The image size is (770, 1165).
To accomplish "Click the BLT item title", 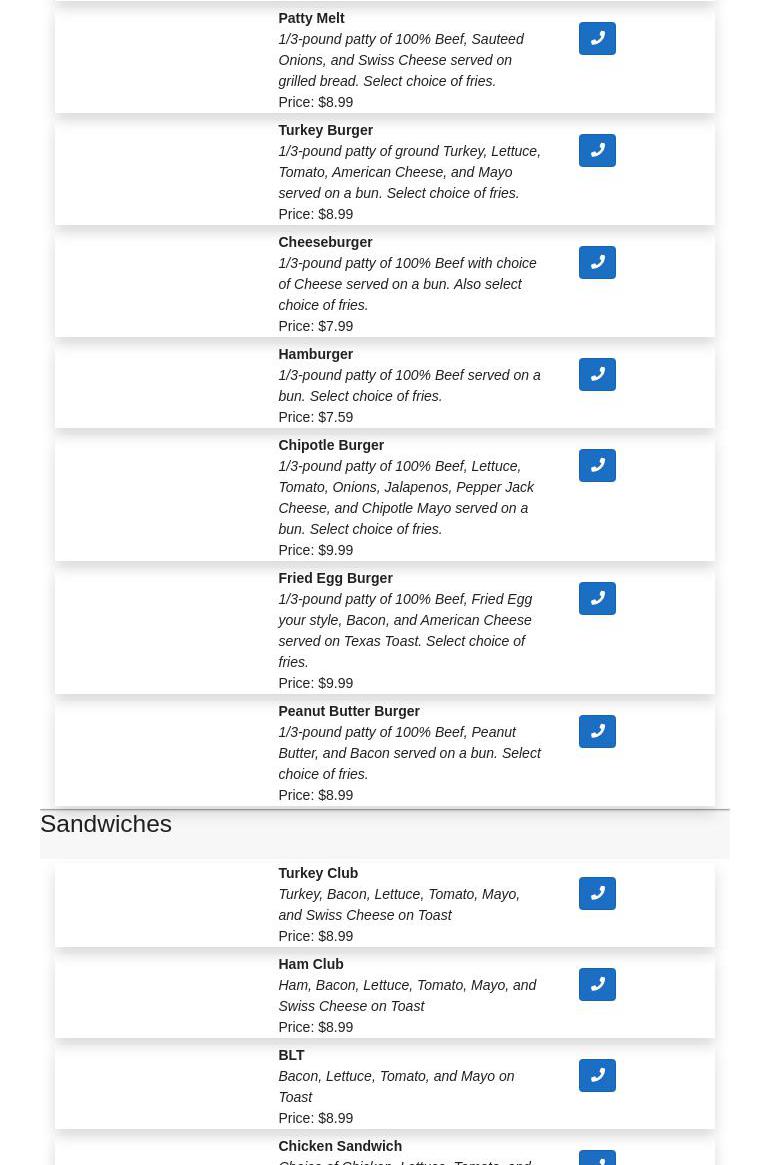I will pos(291,1055).
